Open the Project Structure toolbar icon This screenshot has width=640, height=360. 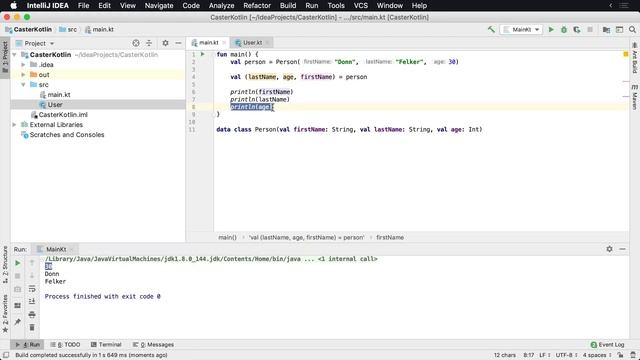point(606,29)
